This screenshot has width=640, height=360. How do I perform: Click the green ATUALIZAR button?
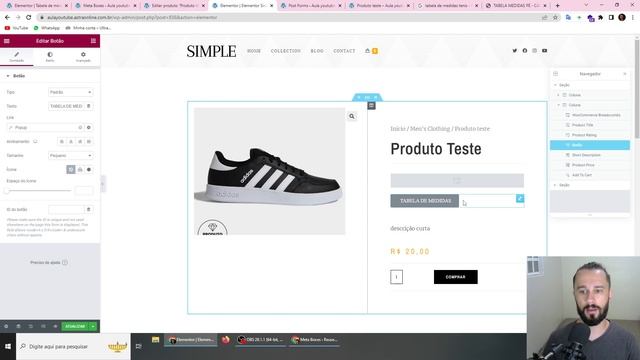(x=75, y=327)
